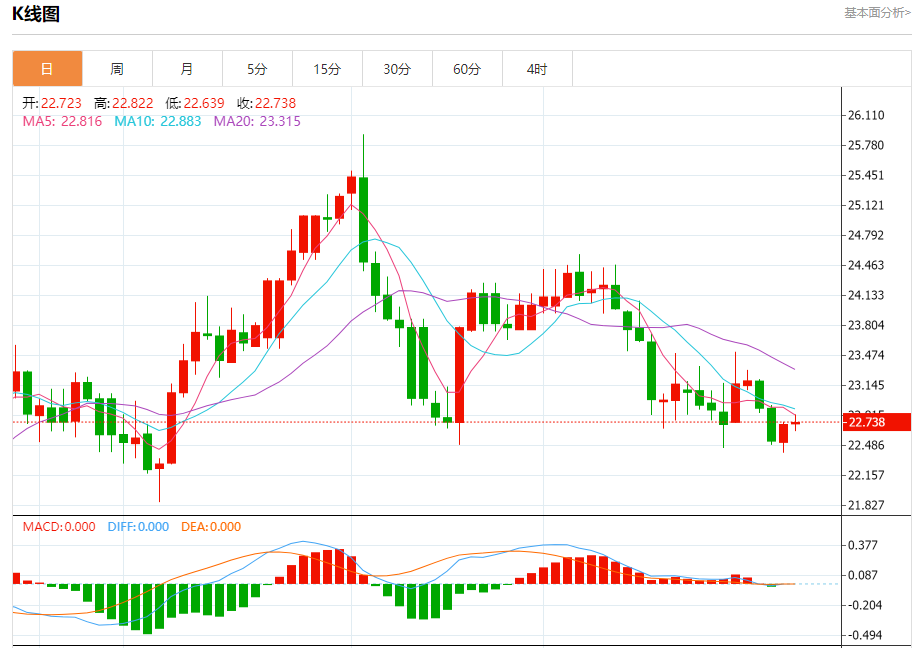The height and width of the screenshot is (648, 920).
Task: Click the DEA value label
Action: (x=211, y=526)
